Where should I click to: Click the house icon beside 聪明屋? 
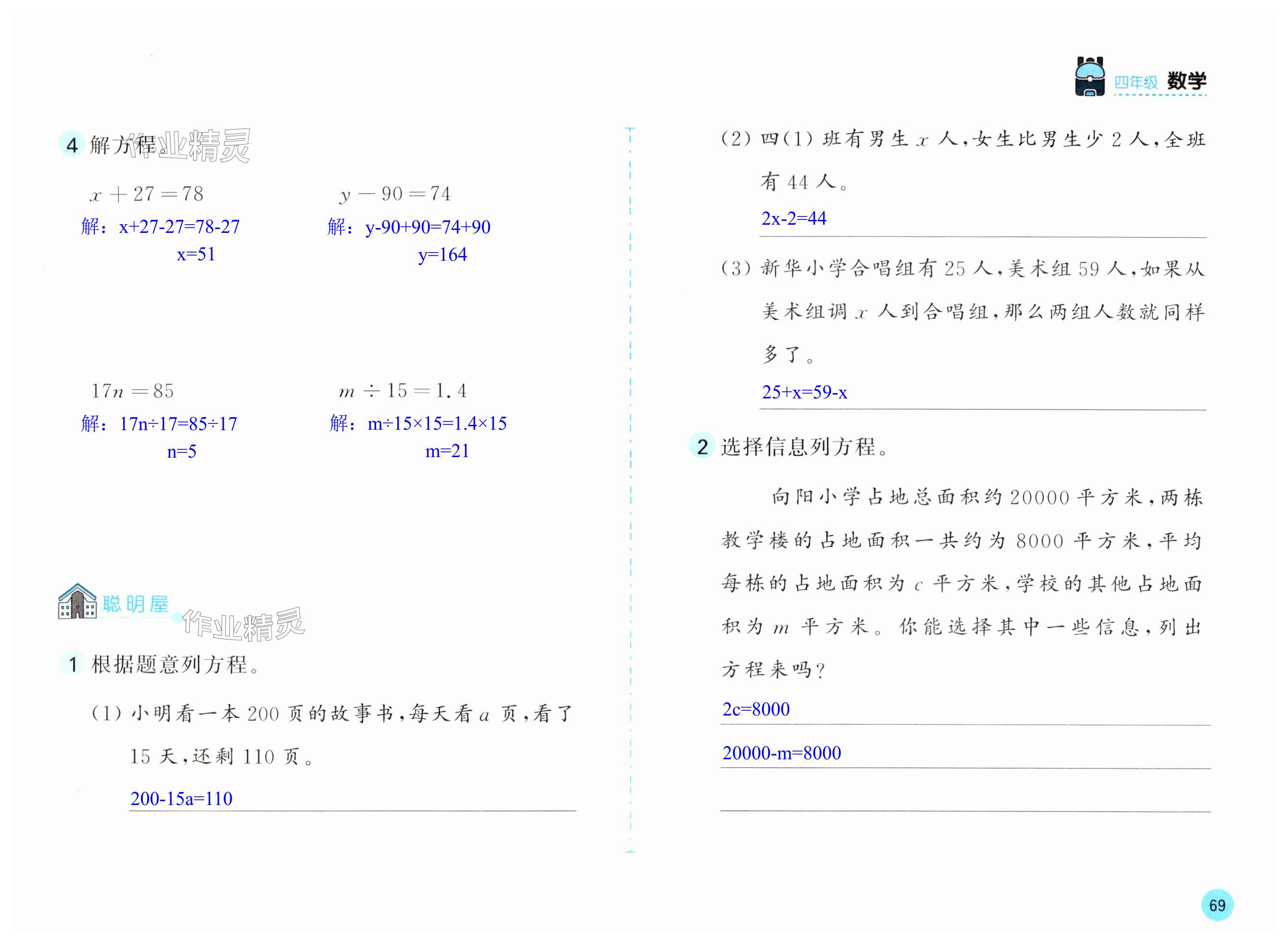click(x=77, y=601)
